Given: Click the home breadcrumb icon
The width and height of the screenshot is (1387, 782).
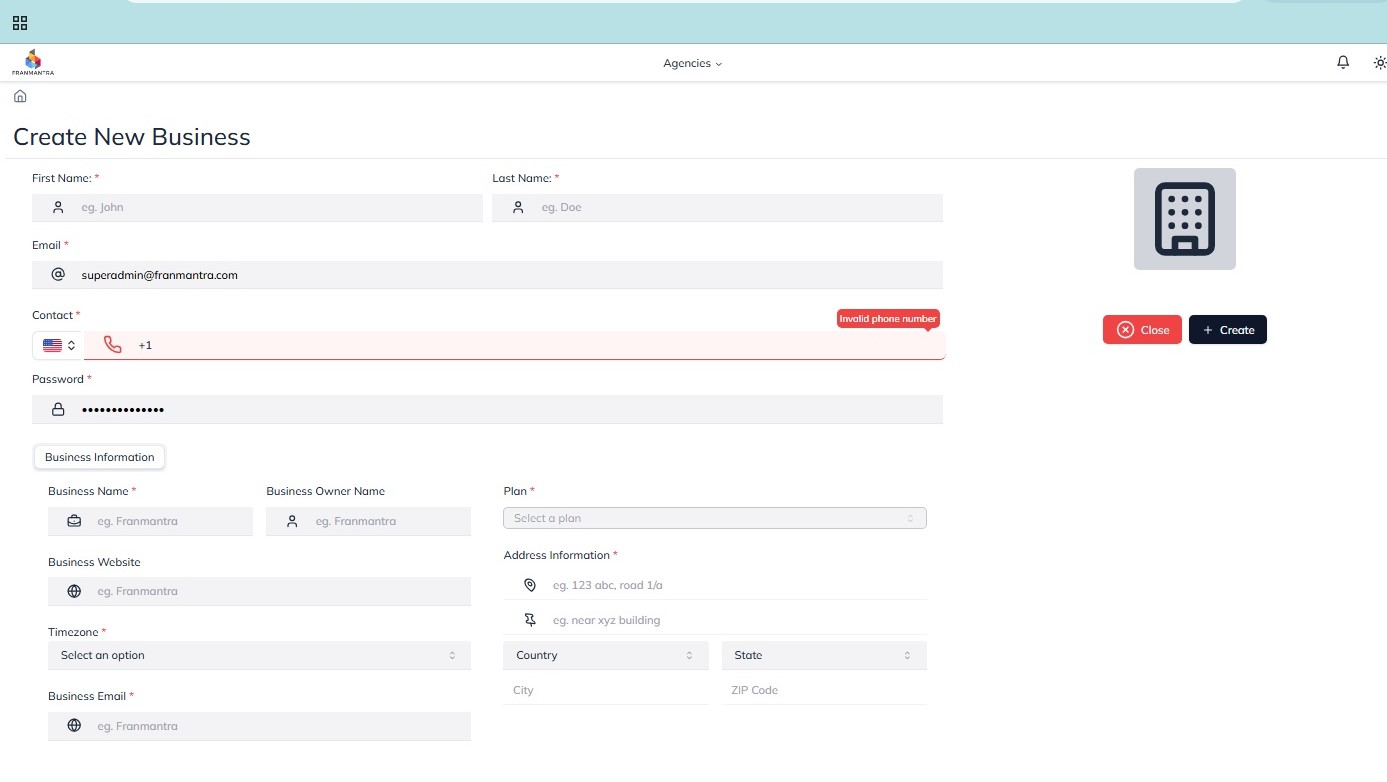Looking at the screenshot, I should 20,97.
